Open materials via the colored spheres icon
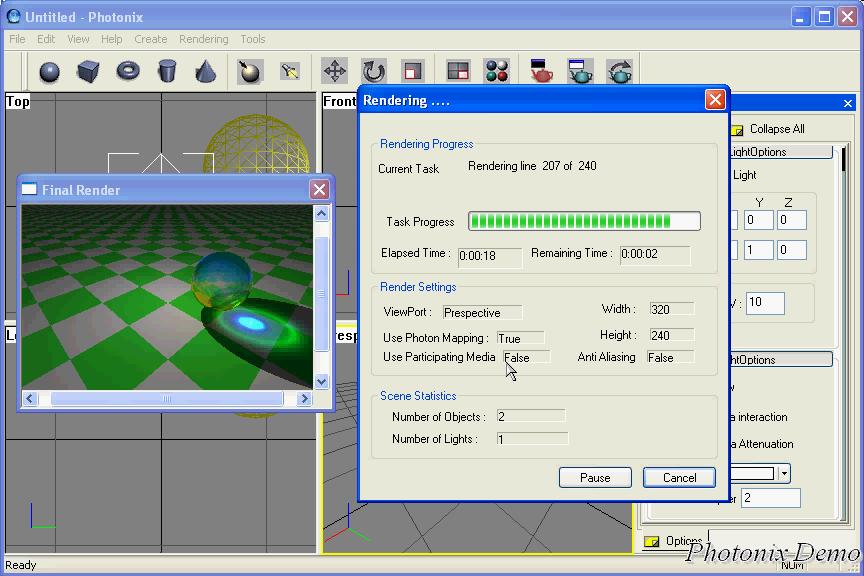Image resolution: width=864 pixels, height=576 pixels. (497, 71)
